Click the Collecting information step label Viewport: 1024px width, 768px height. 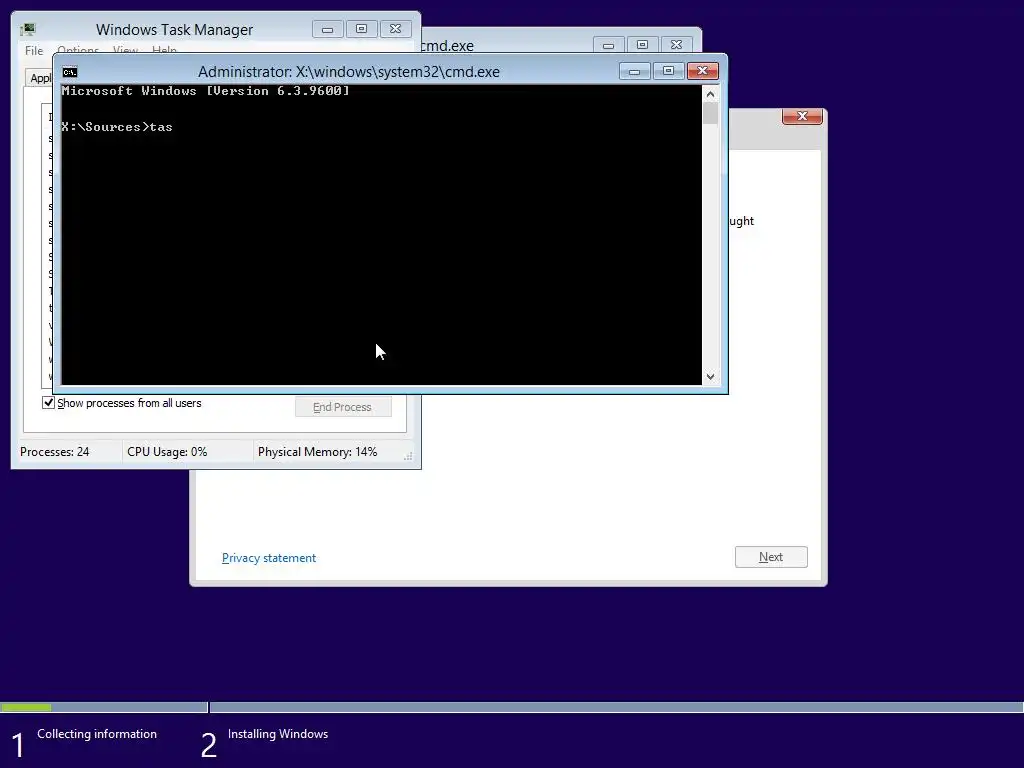pyautogui.click(x=97, y=734)
